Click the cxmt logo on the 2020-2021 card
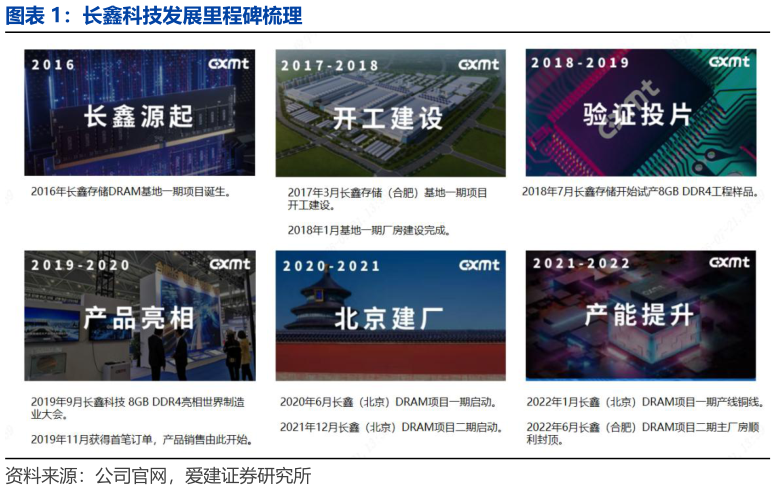The height and width of the screenshot is (490, 776). (479, 265)
